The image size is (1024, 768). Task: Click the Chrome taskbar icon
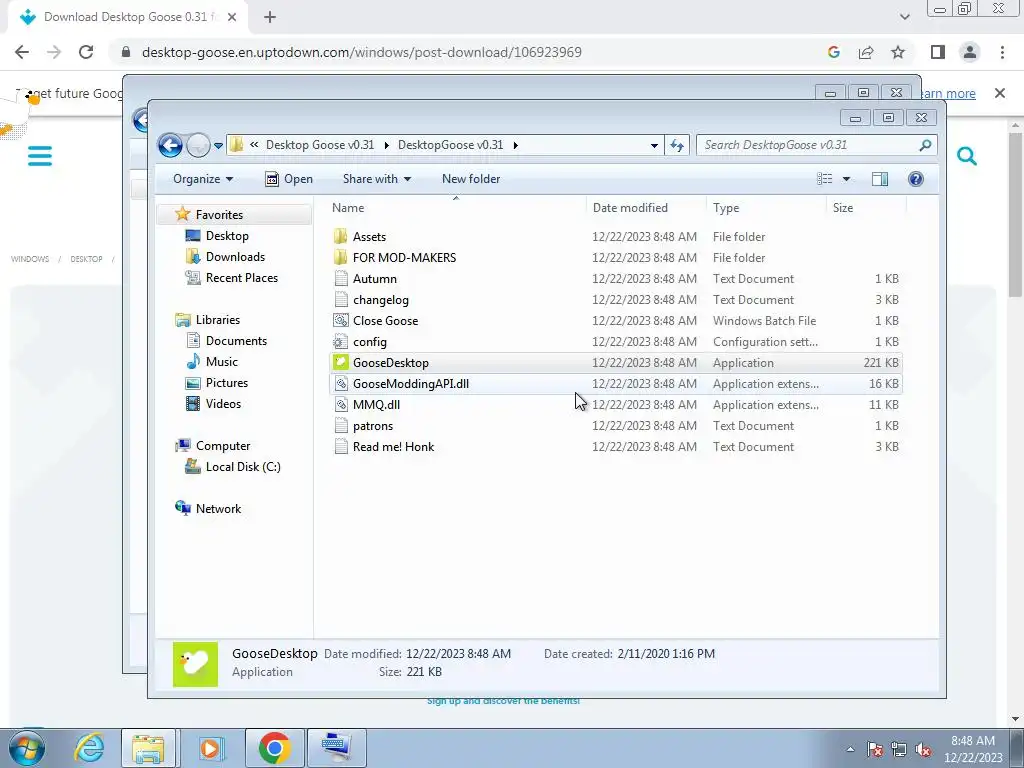[x=274, y=748]
